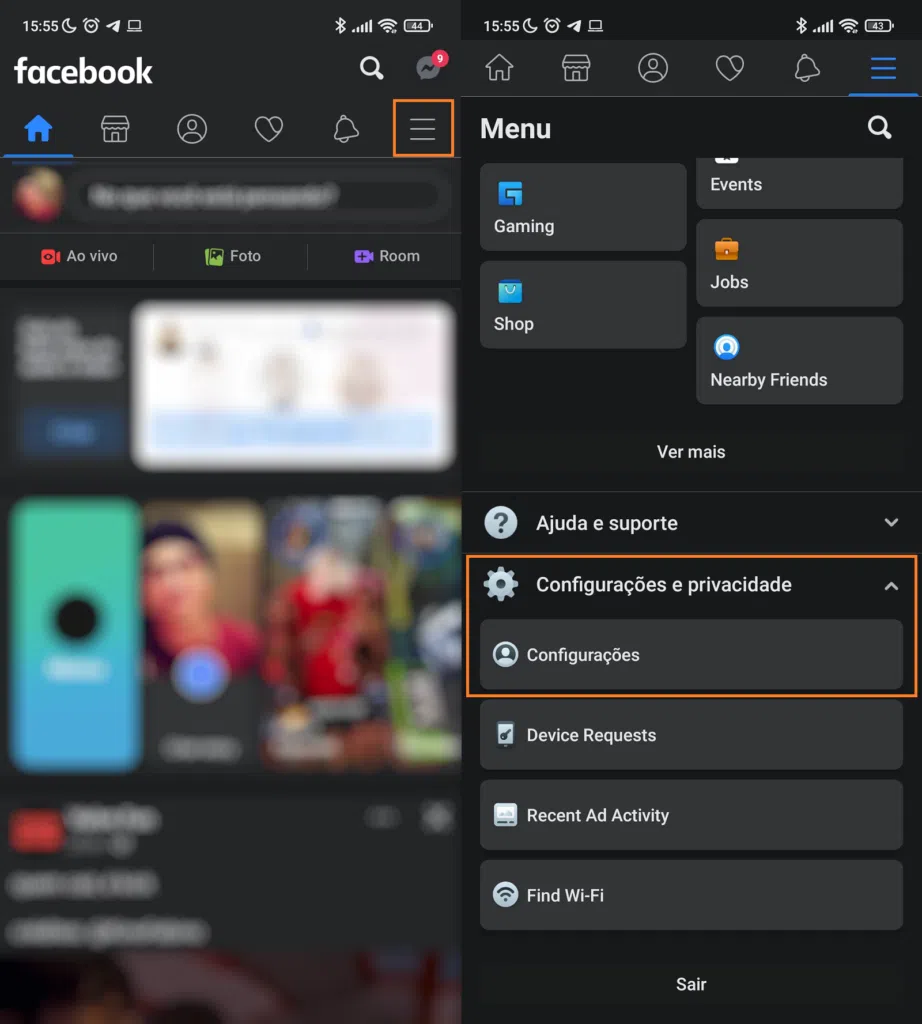Start an Ao vivo live broadcast
The image size is (922, 1024).
[78, 256]
